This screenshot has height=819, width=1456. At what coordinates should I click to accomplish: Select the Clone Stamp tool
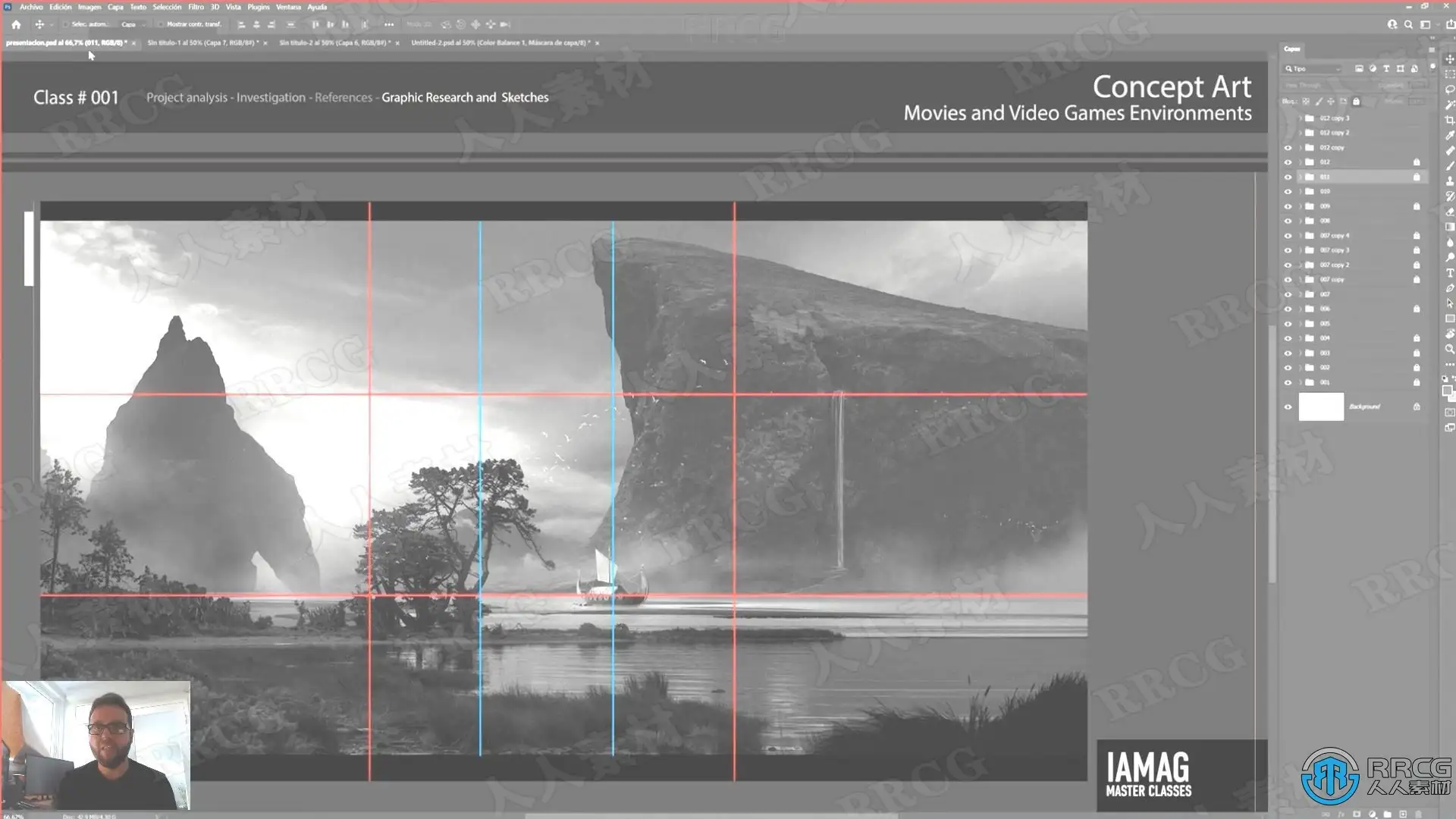click(x=1450, y=181)
